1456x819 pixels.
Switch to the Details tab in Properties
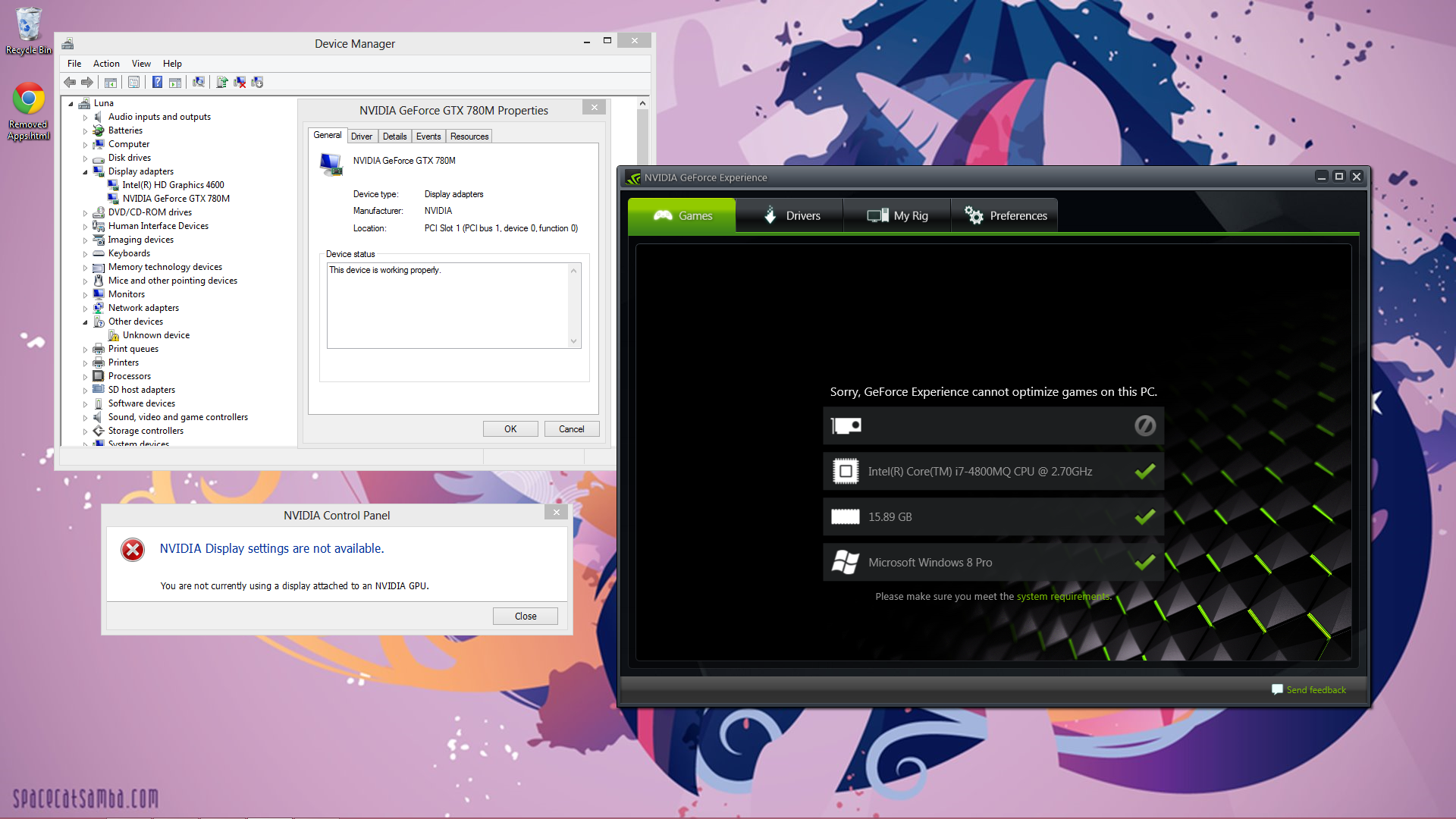pyautogui.click(x=394, y=136)
